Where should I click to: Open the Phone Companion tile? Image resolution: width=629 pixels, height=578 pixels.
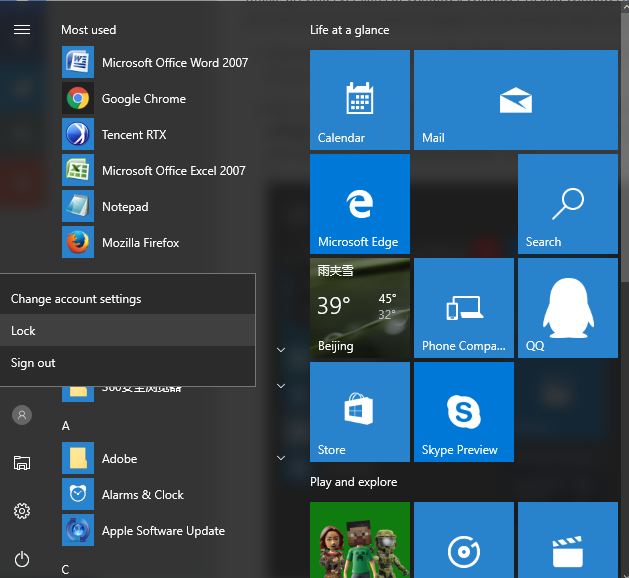coord(464,308)
